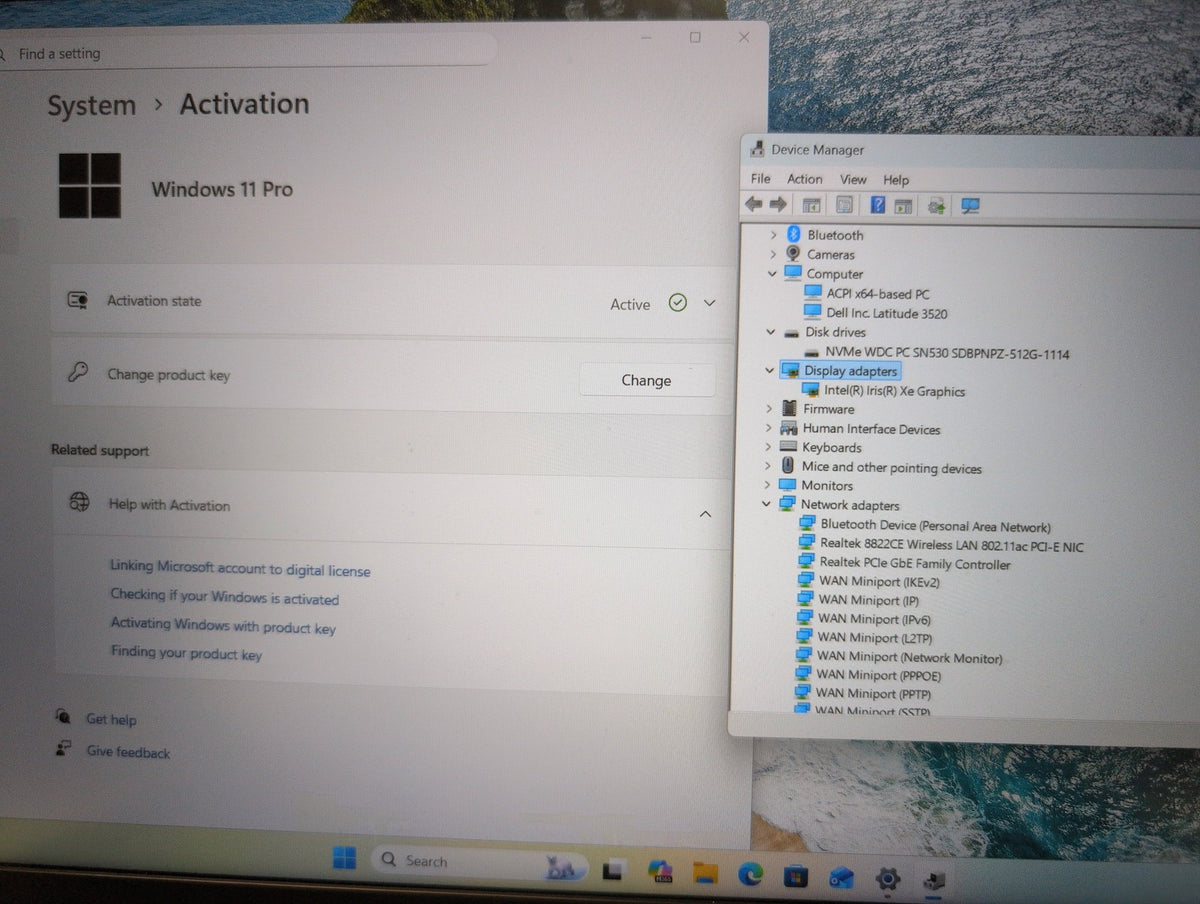Viewport: 1200px width, 904px height.
Task: Select NVMe WDC PC SN530 disk drive
Action: click(947, 353)
